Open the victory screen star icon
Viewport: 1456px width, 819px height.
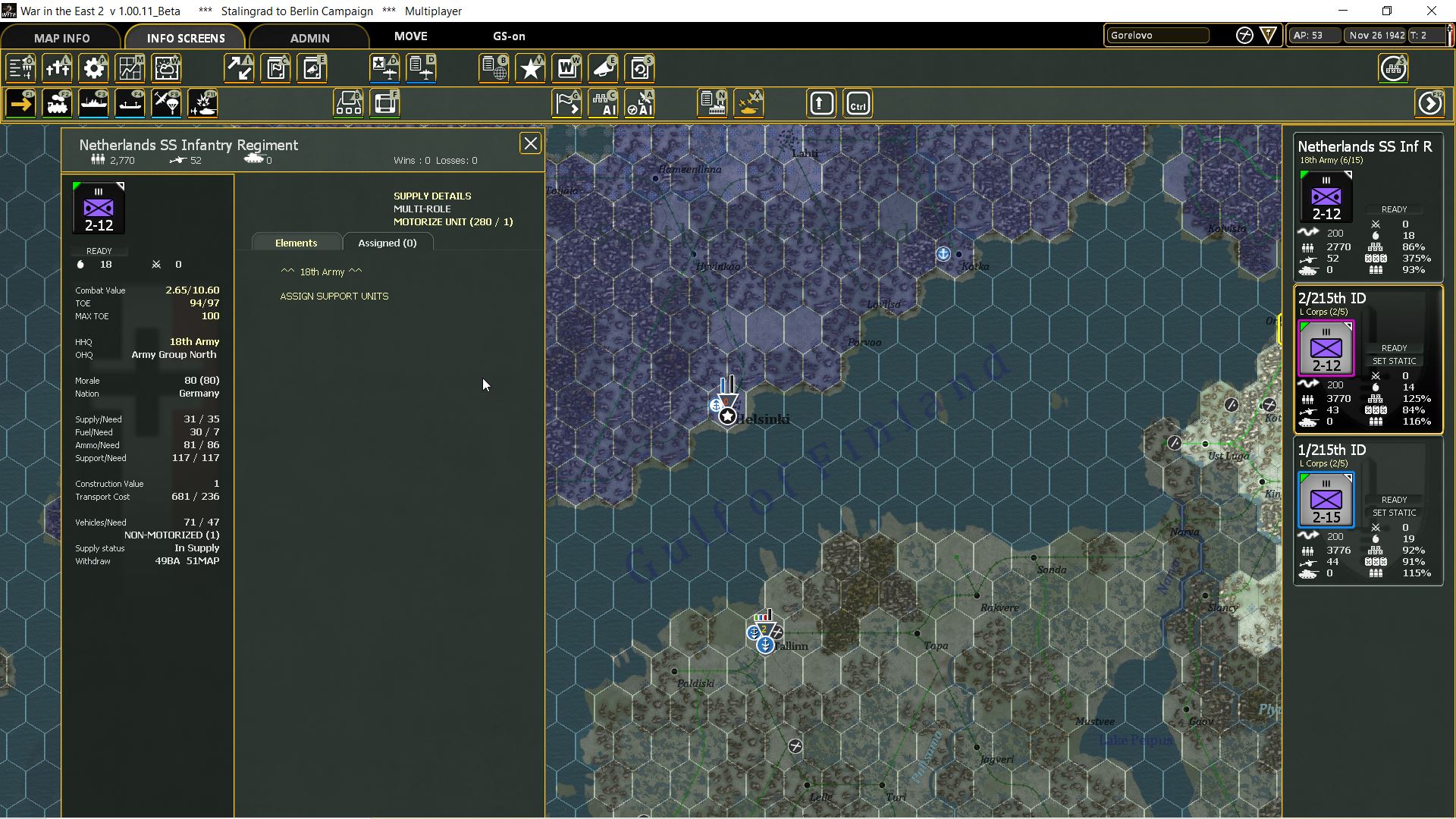tap(531, 68)
